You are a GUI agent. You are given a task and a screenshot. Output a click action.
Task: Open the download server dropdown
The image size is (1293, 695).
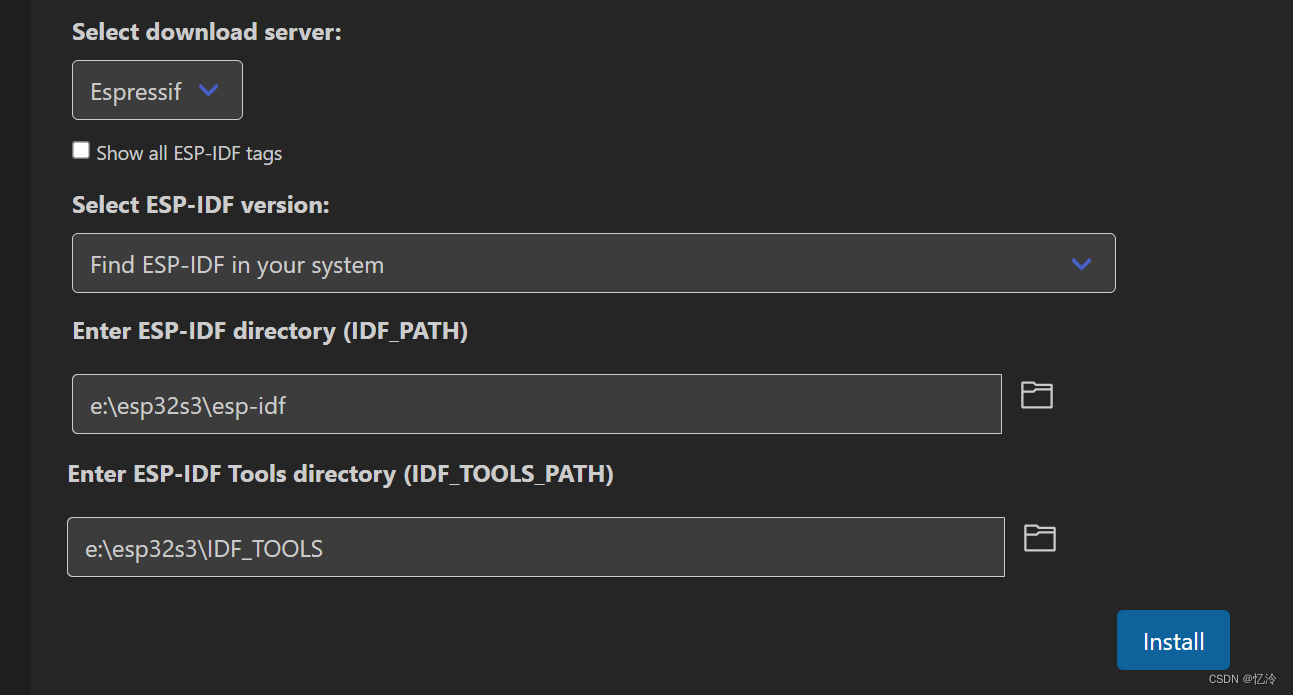coord(157,90)
